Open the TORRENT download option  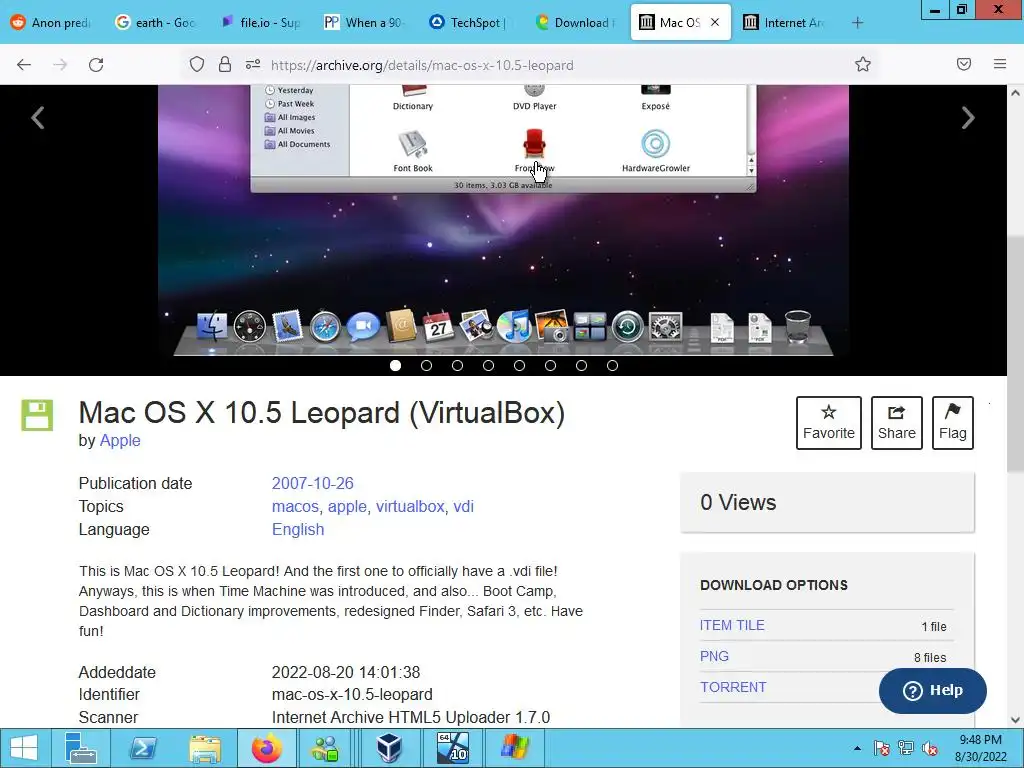pyautogui.click(x=733, y=687)
